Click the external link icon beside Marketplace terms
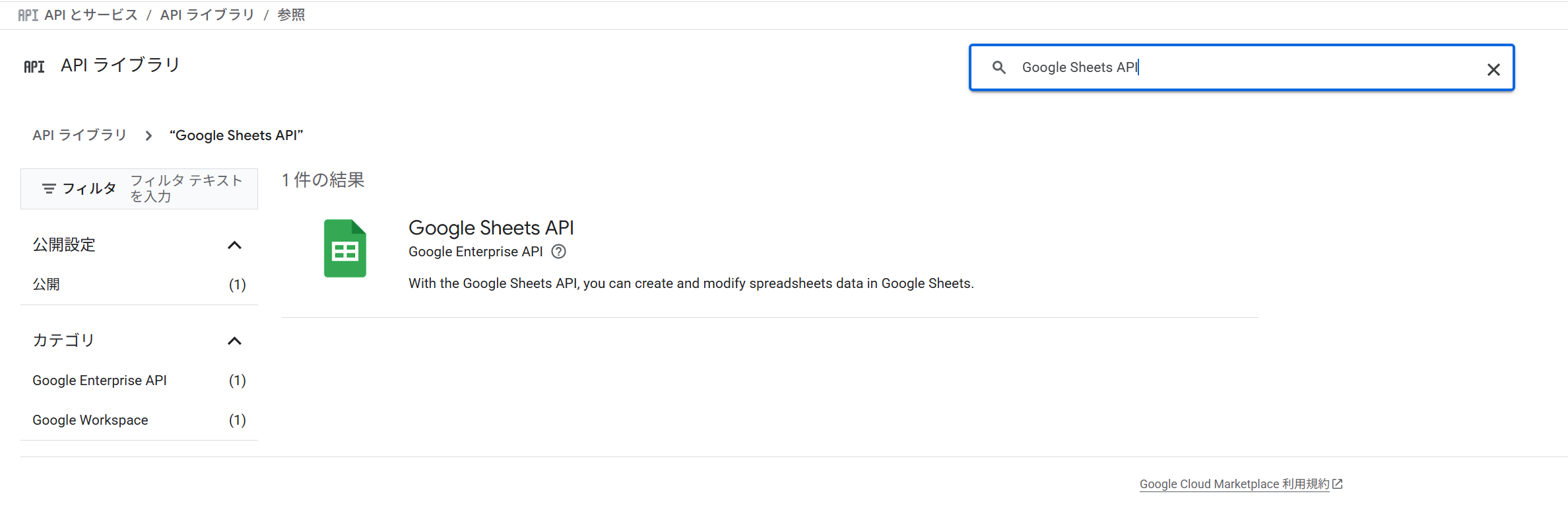 point(1338,484)
